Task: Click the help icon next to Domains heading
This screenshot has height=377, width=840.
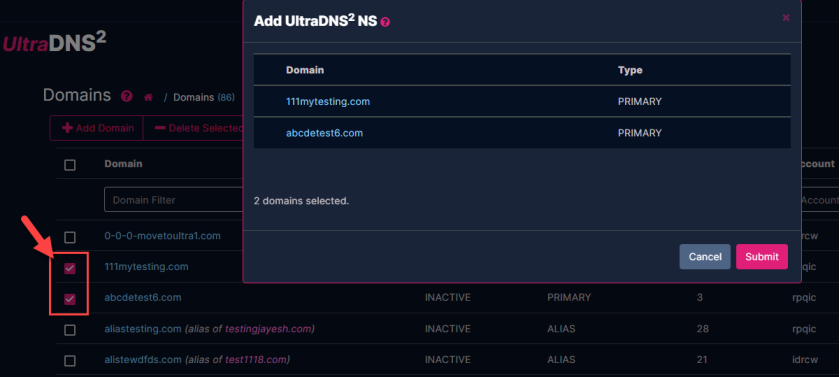Action: tap(126, 96)
